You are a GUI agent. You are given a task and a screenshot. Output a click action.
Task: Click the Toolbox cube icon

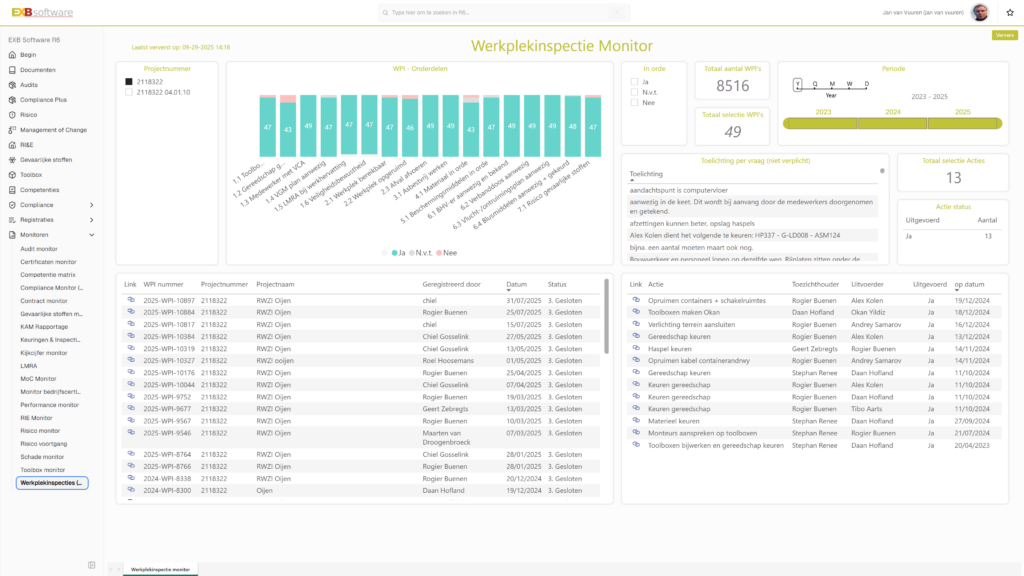point(13,175)
